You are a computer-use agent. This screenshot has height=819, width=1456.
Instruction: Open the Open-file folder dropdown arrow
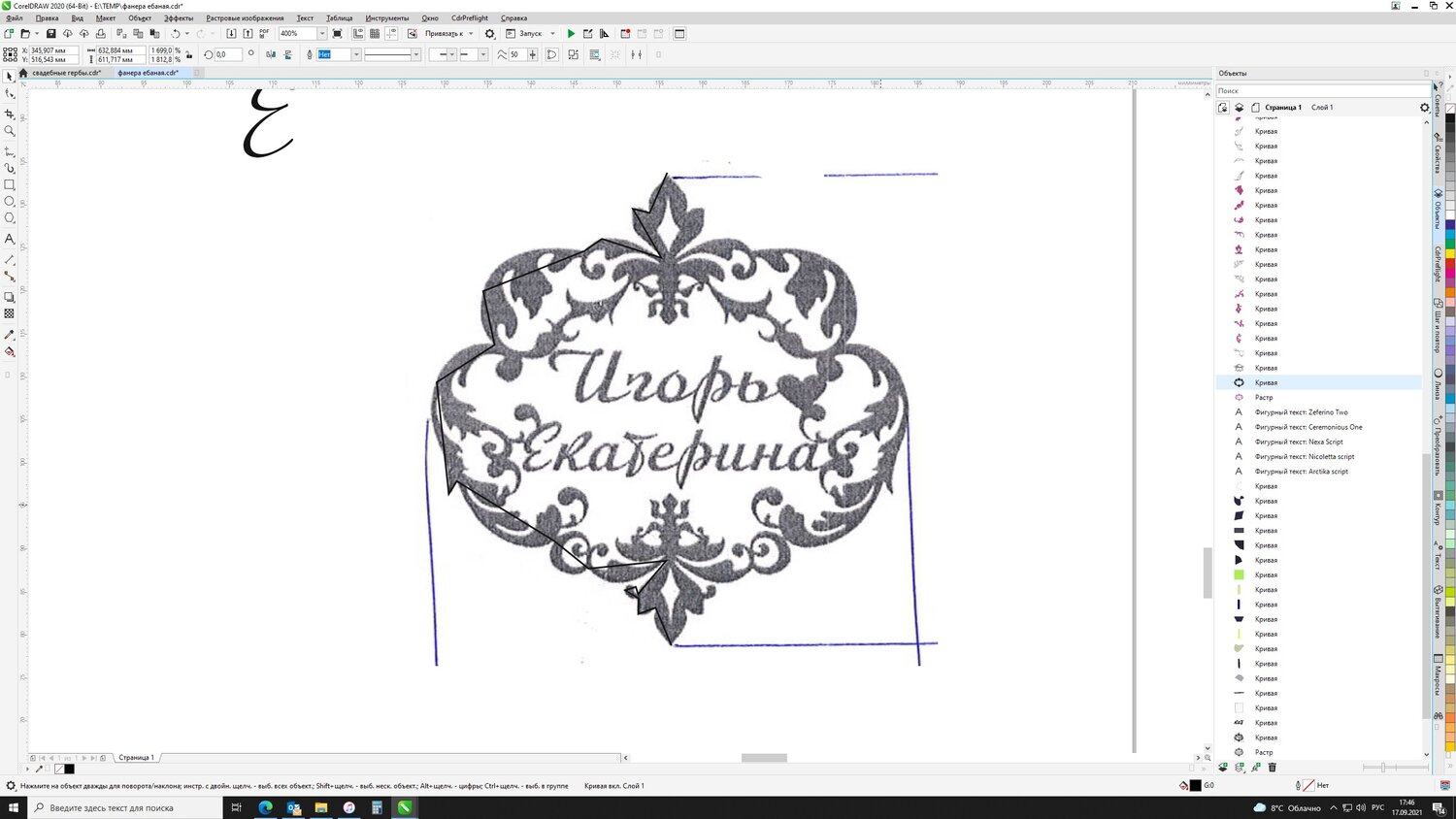pos(37,33)
